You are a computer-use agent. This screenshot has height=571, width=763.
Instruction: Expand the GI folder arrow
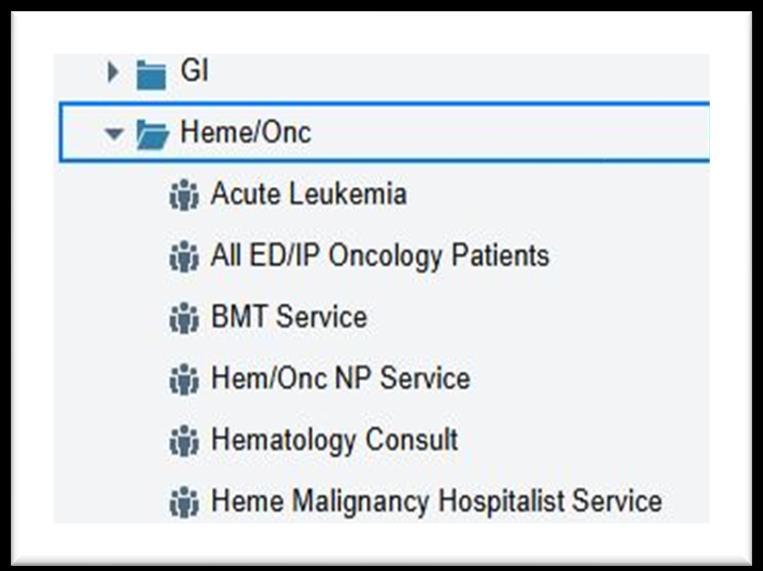coord(113,73)
